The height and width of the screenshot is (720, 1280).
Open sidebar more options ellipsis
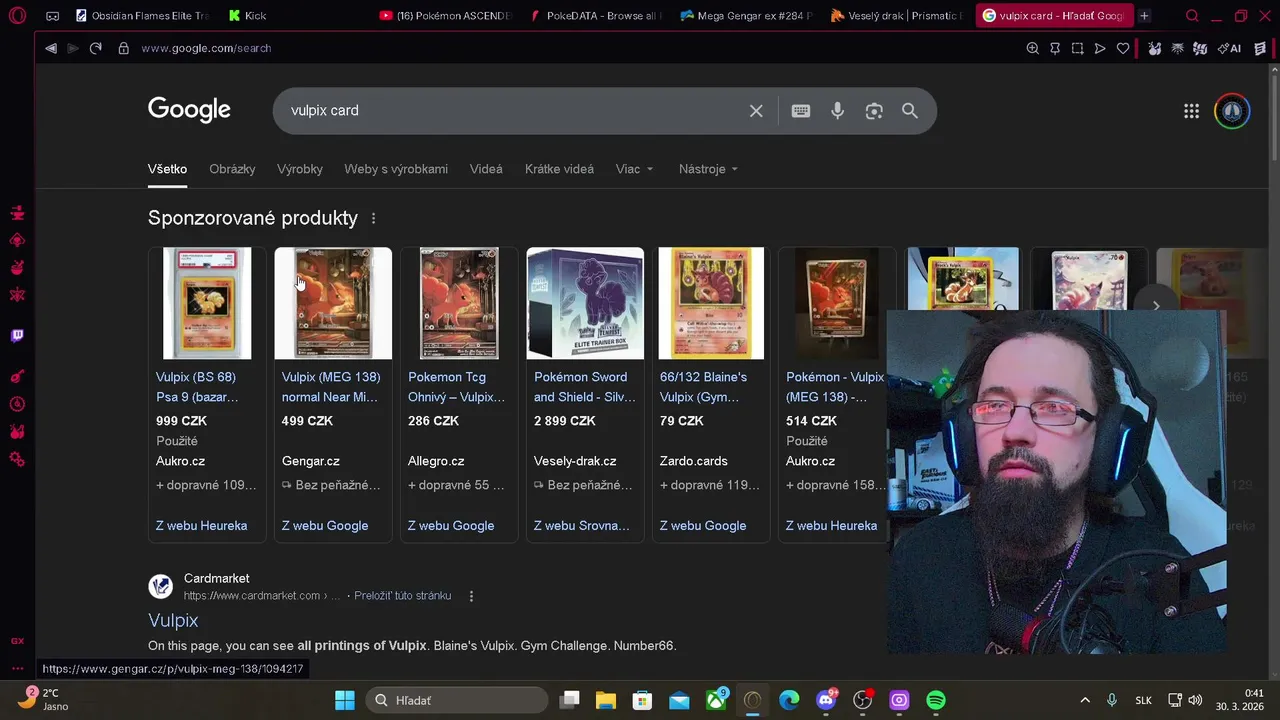click(17, 668)
